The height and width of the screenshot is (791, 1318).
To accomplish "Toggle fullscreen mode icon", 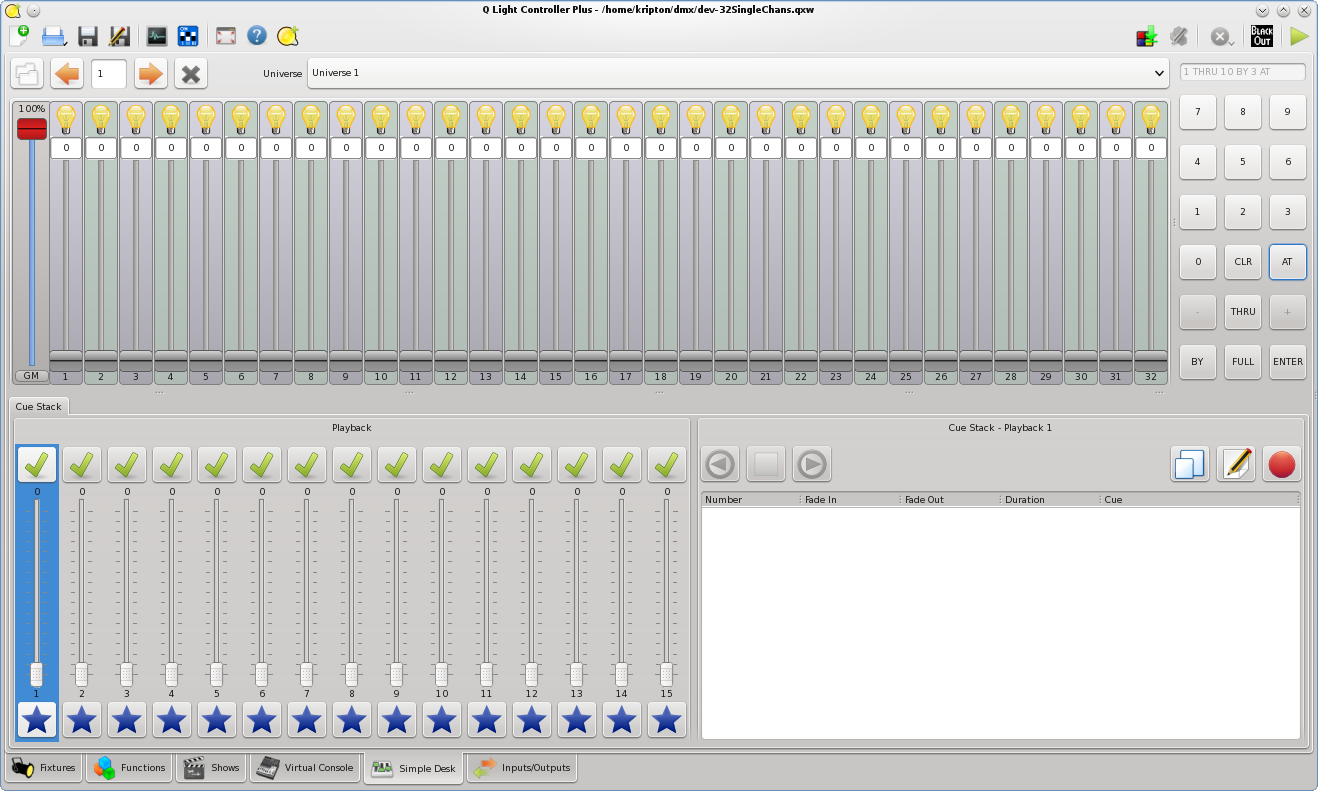I will (226, 36).
